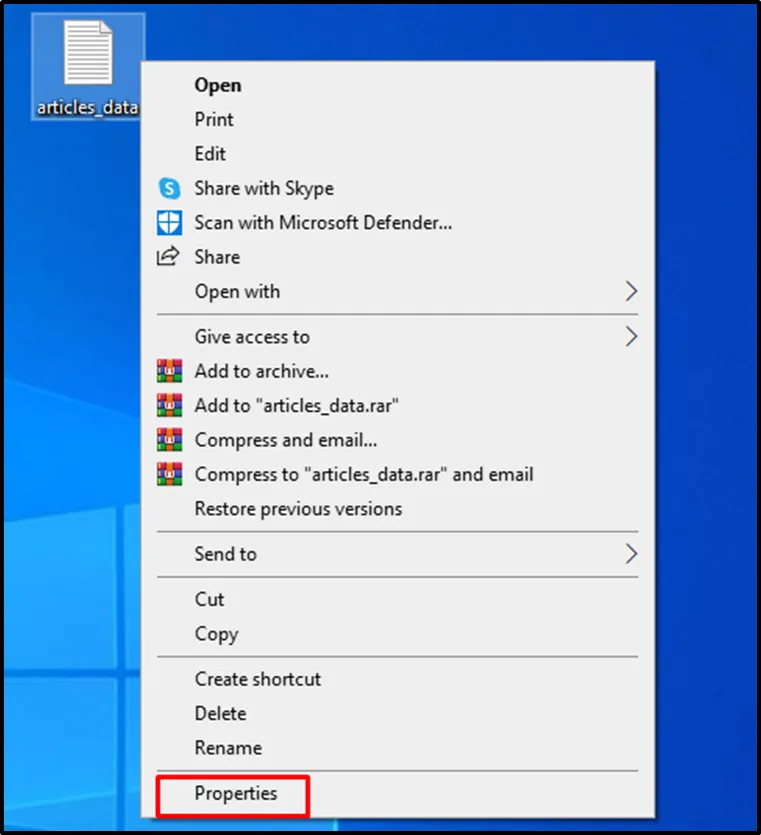Select Print from the context menu
The width and height of the screenshot is (761, 835).
tap(214, 119)
